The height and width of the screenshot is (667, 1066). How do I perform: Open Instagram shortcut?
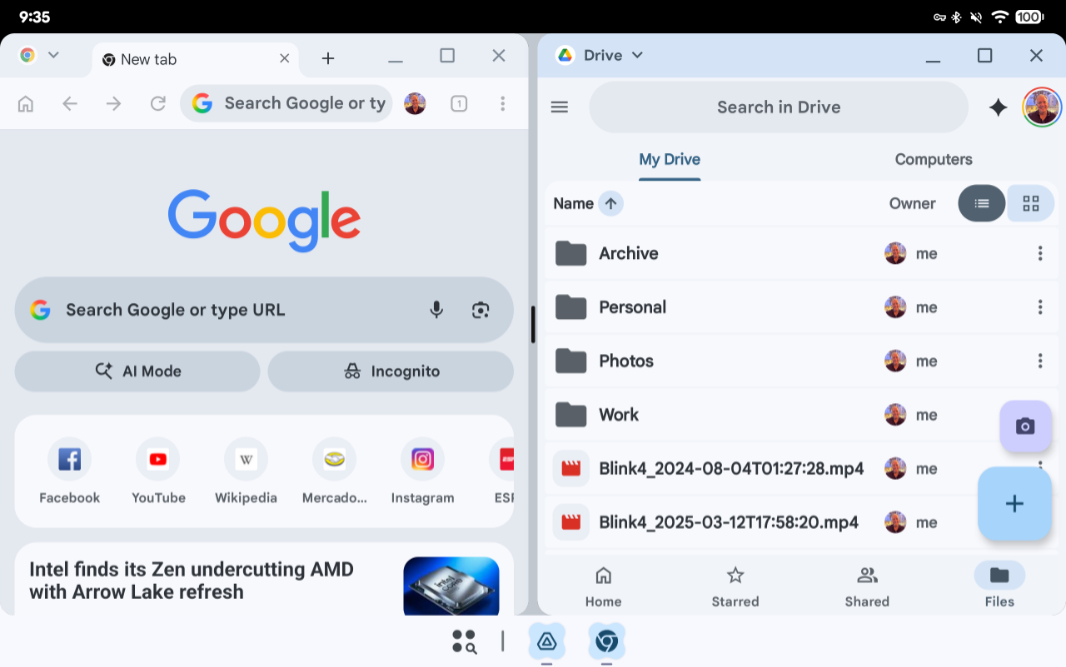[x=422, y=472]
